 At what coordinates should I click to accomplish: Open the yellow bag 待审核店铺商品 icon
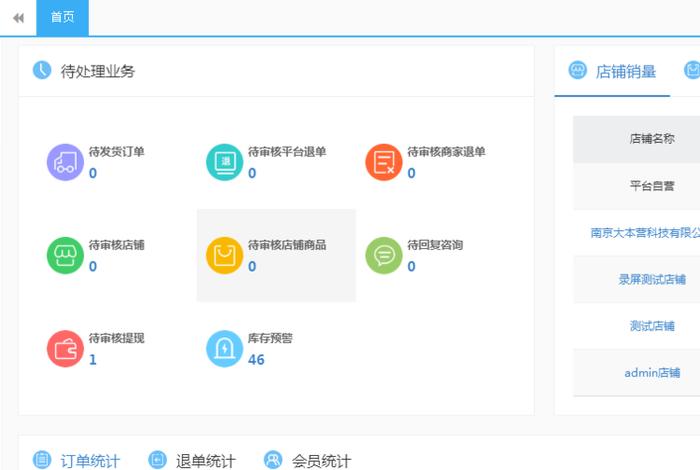tap(225, 255)
